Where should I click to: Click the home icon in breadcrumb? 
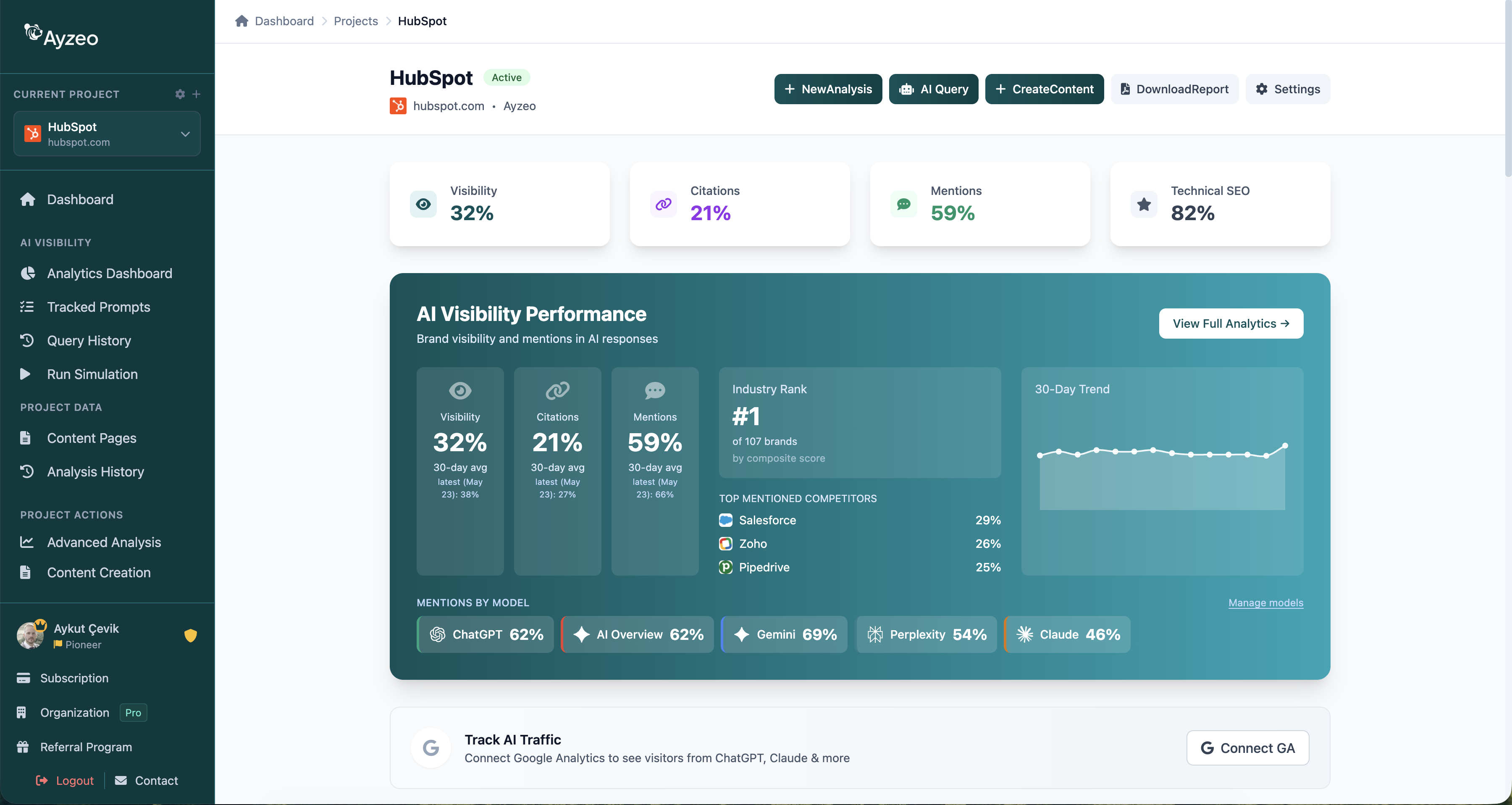pos(241,21)
